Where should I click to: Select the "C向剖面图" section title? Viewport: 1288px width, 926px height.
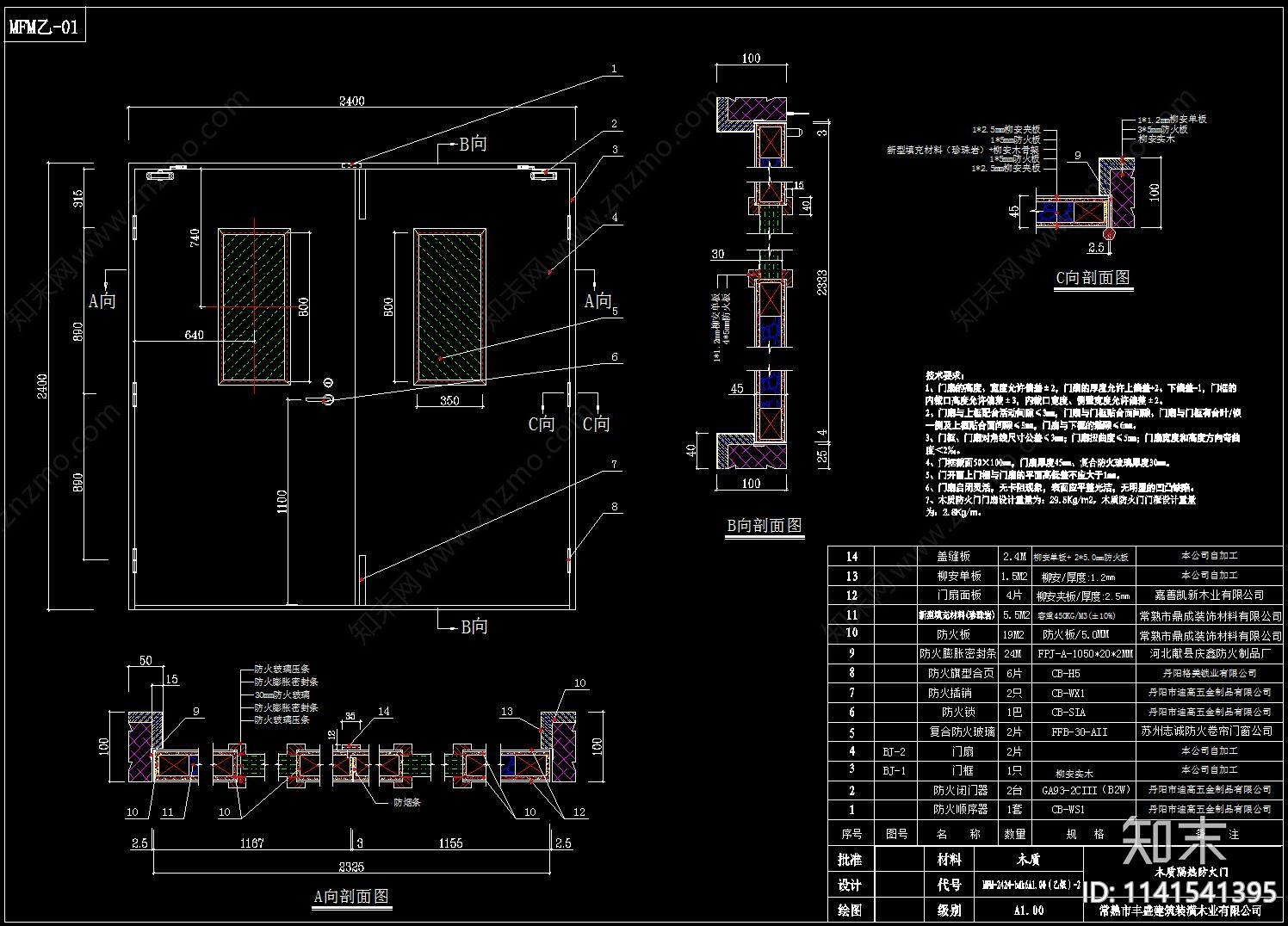1093,277
